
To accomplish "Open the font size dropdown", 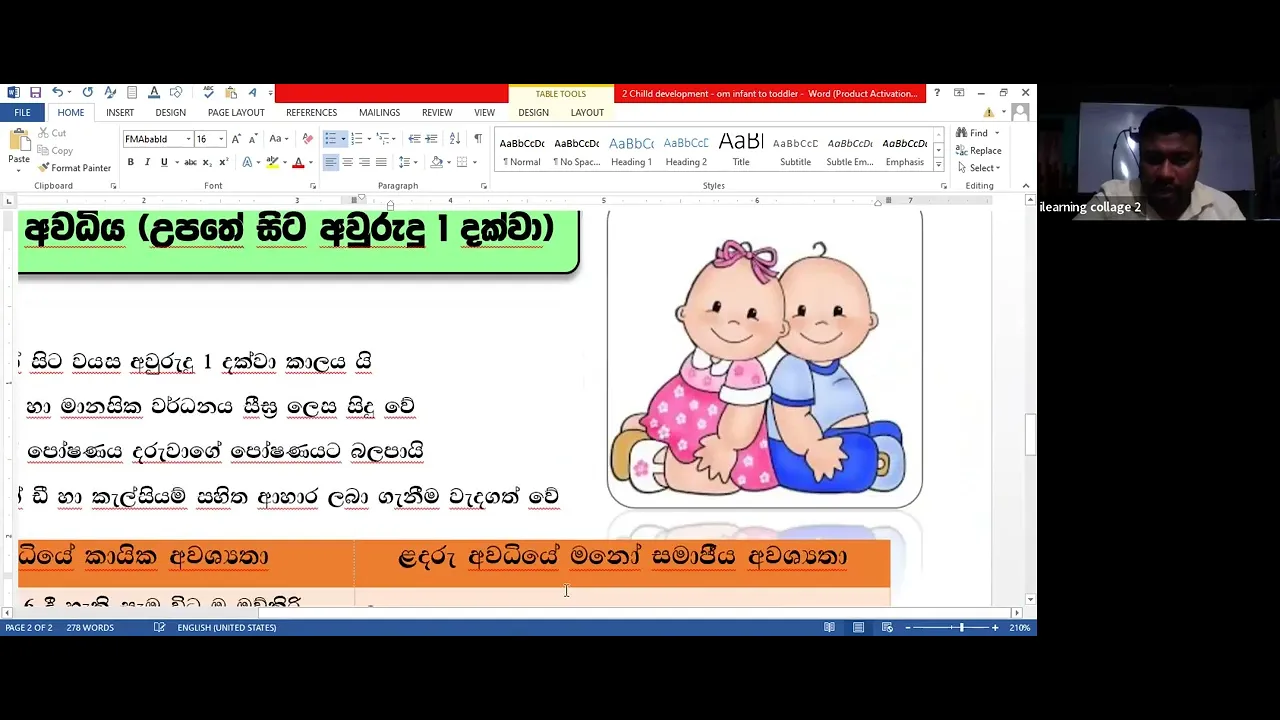I will [x=220, y=139].
